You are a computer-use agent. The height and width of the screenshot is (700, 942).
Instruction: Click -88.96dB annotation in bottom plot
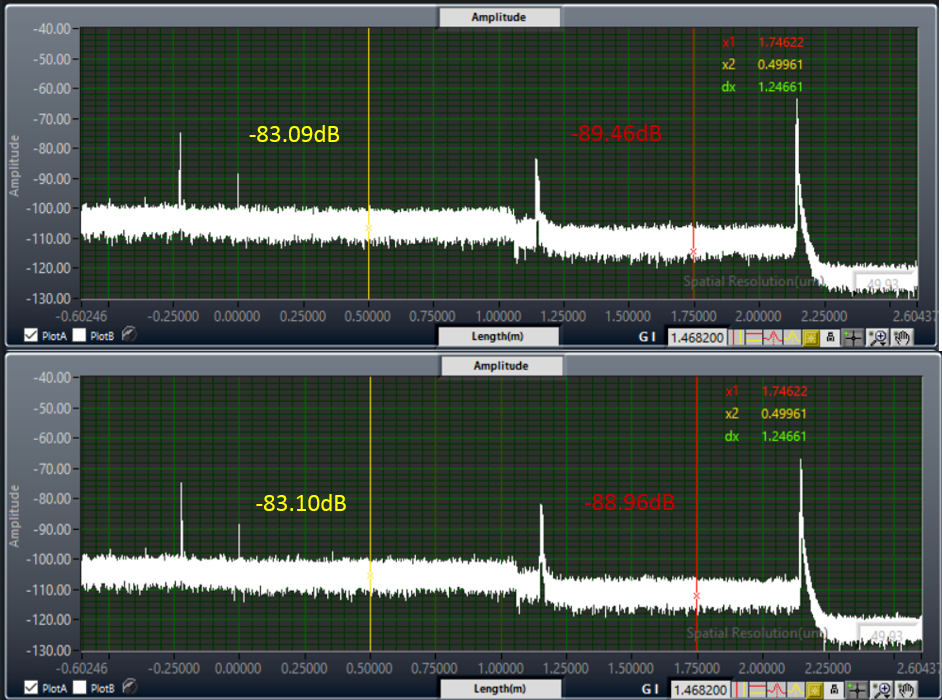630,502
